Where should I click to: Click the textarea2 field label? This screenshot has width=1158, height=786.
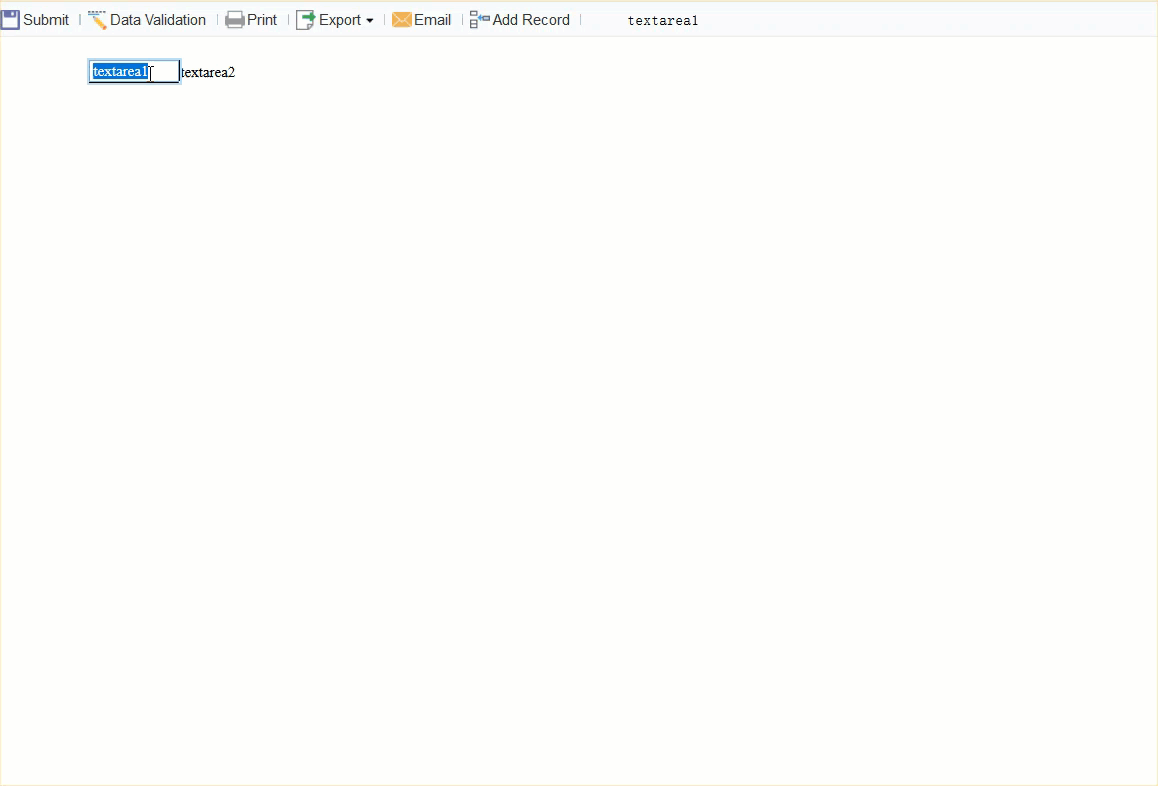pyautogui.click(x=207, y=72)
